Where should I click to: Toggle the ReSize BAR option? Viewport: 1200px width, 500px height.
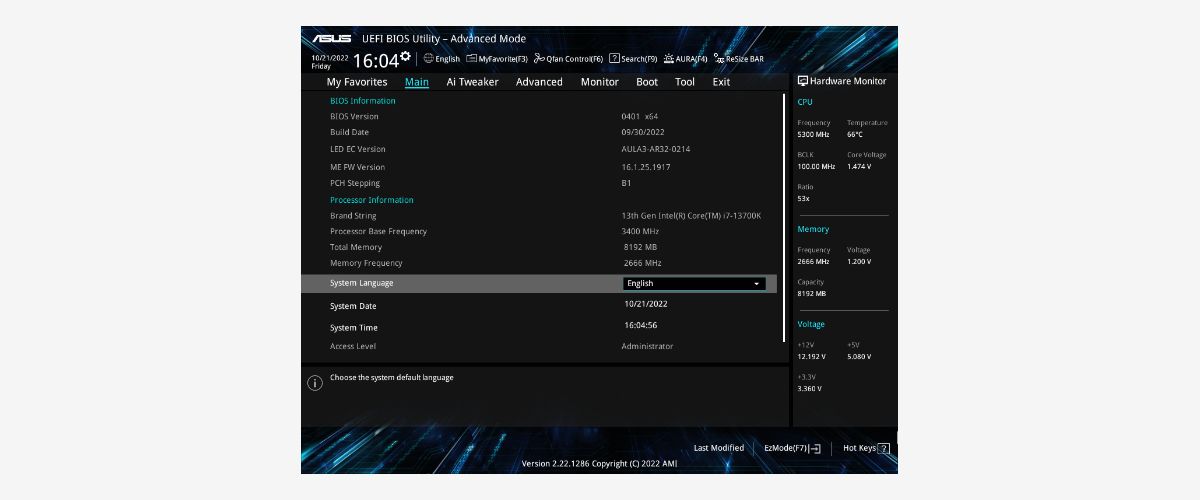738,59
